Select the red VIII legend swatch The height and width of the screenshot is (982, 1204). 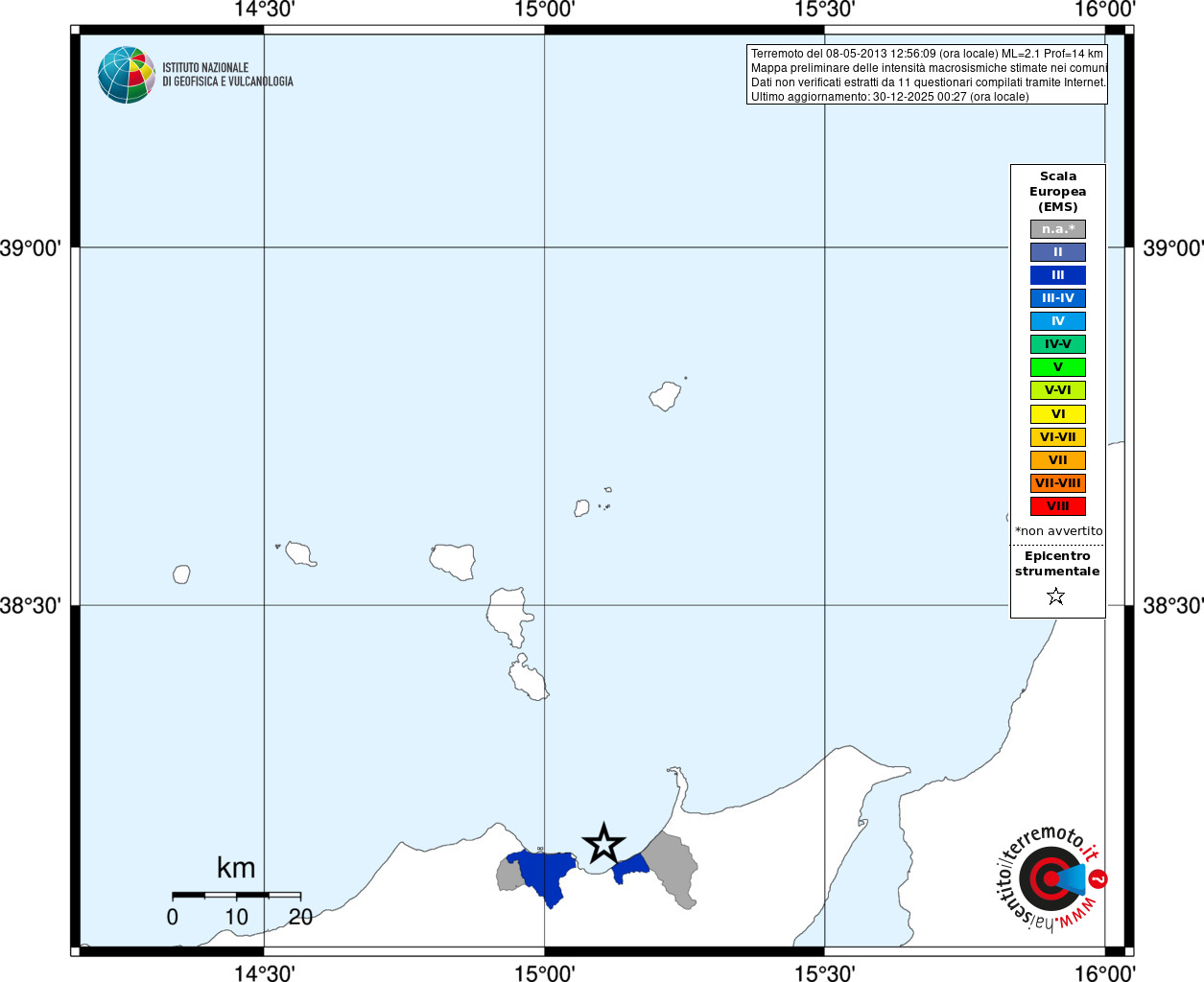(x=1058, y=506)
